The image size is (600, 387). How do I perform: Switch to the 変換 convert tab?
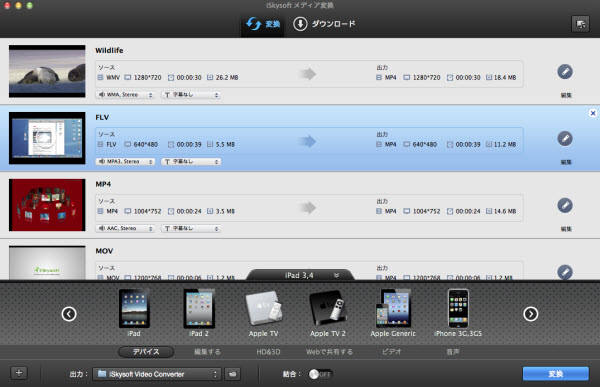[262, 24]
